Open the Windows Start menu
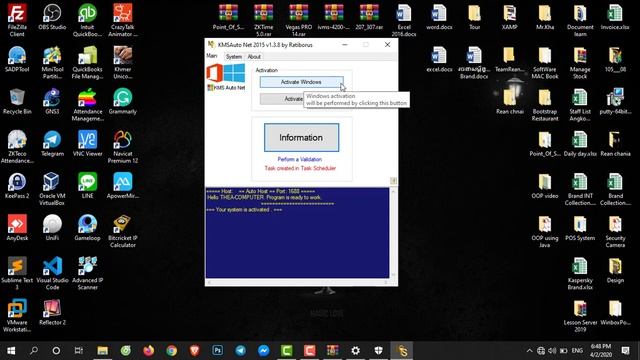The width and height of the screenshot is (640, 360). click(11, 351)
